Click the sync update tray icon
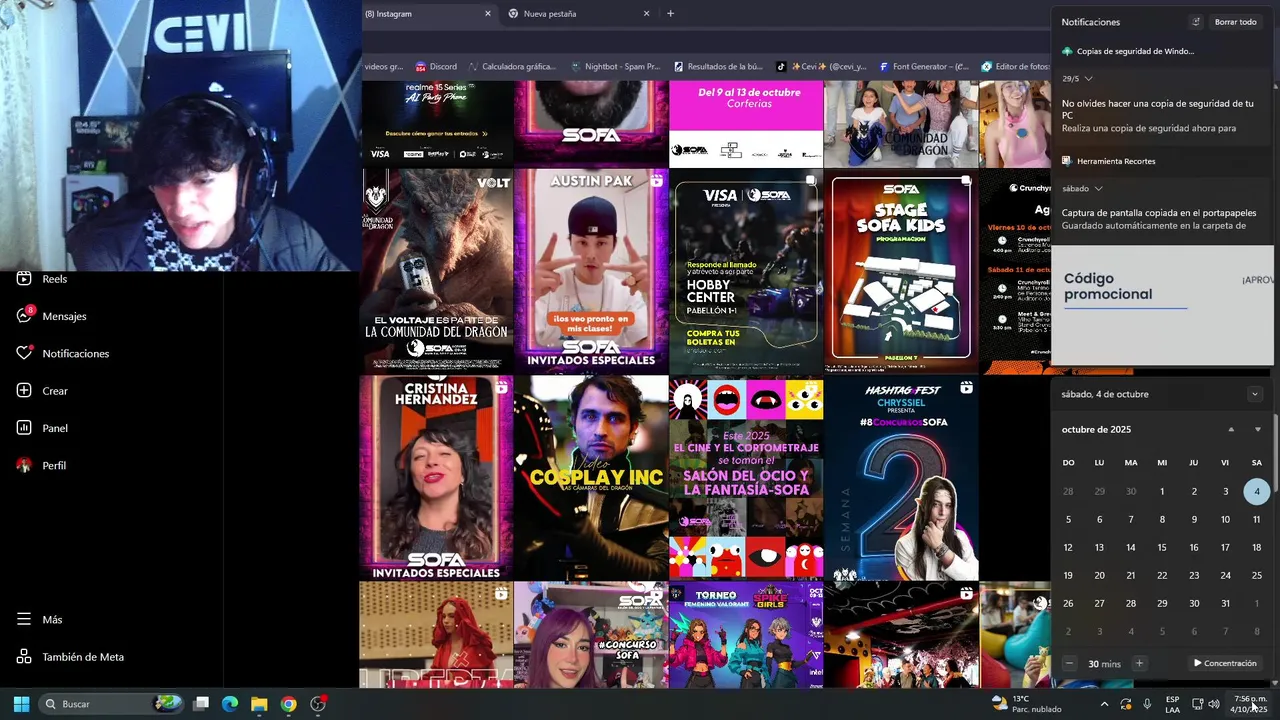1280x720 pixels. click(x=1126, y=704)
